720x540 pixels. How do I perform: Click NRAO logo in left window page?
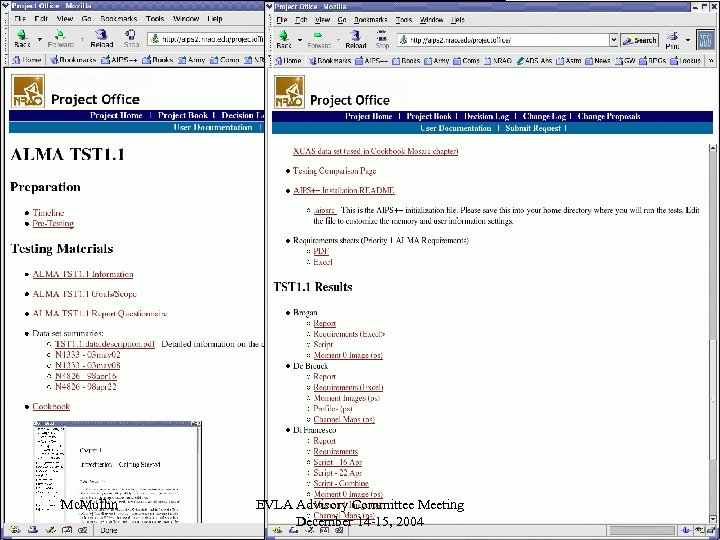[x=28, y=91]
